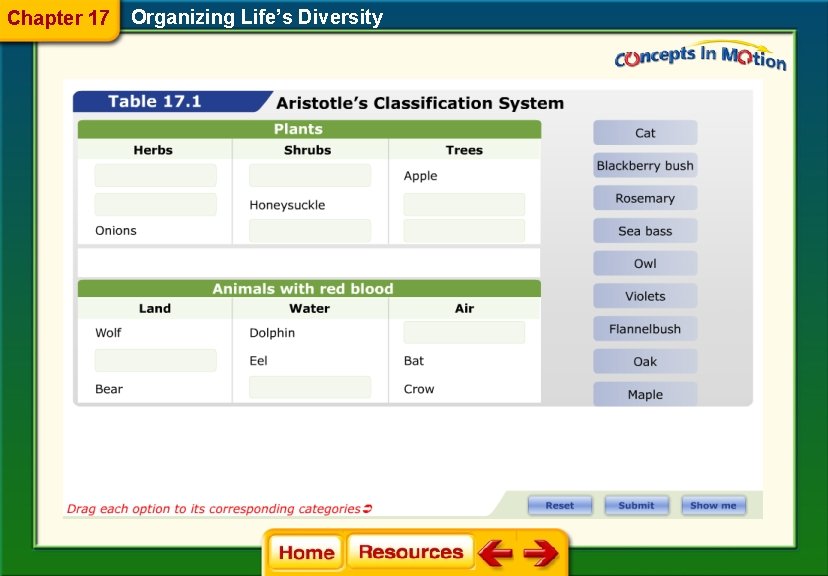
Task: Open the Concepts In Motion logo
Action: click(x=700, y=56)
